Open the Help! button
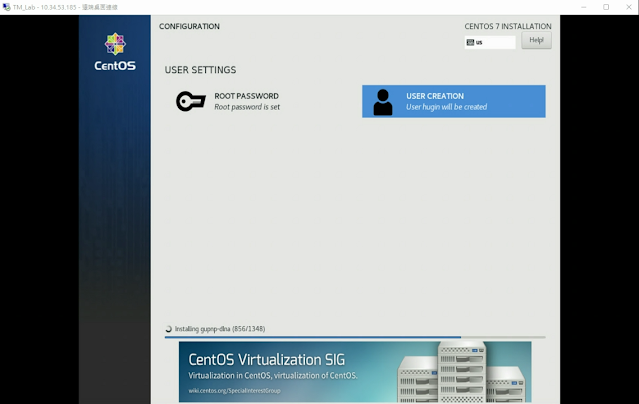The width and height of the screenshot is (639, 404). pos(536,40)
